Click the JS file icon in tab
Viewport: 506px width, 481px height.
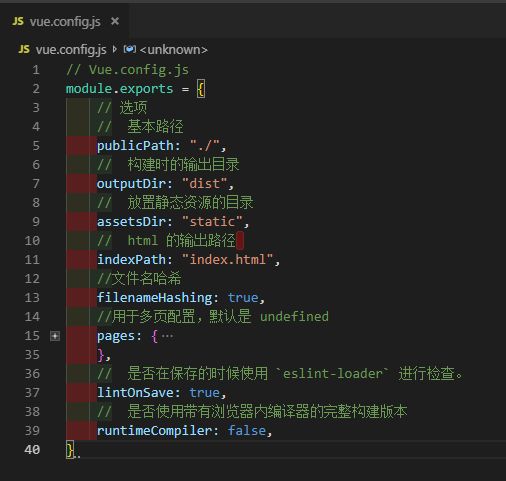(x=18, y=22)
